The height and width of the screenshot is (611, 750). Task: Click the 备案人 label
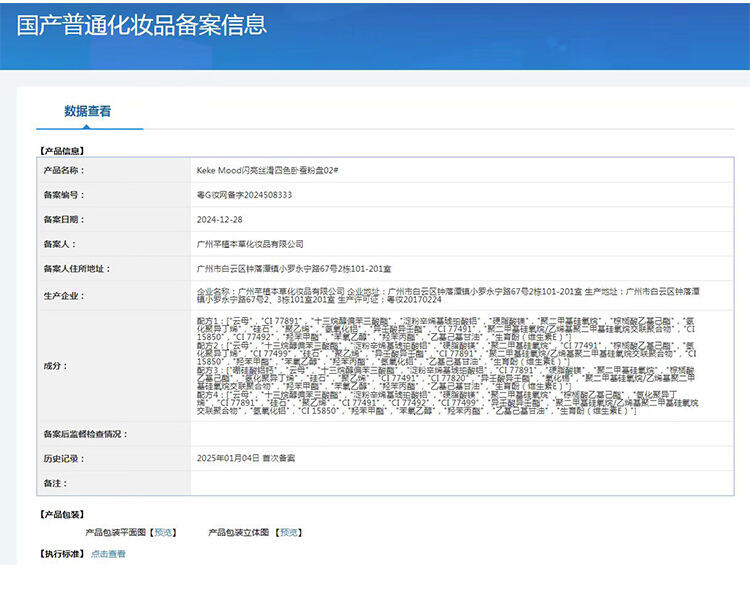point(59,244)
